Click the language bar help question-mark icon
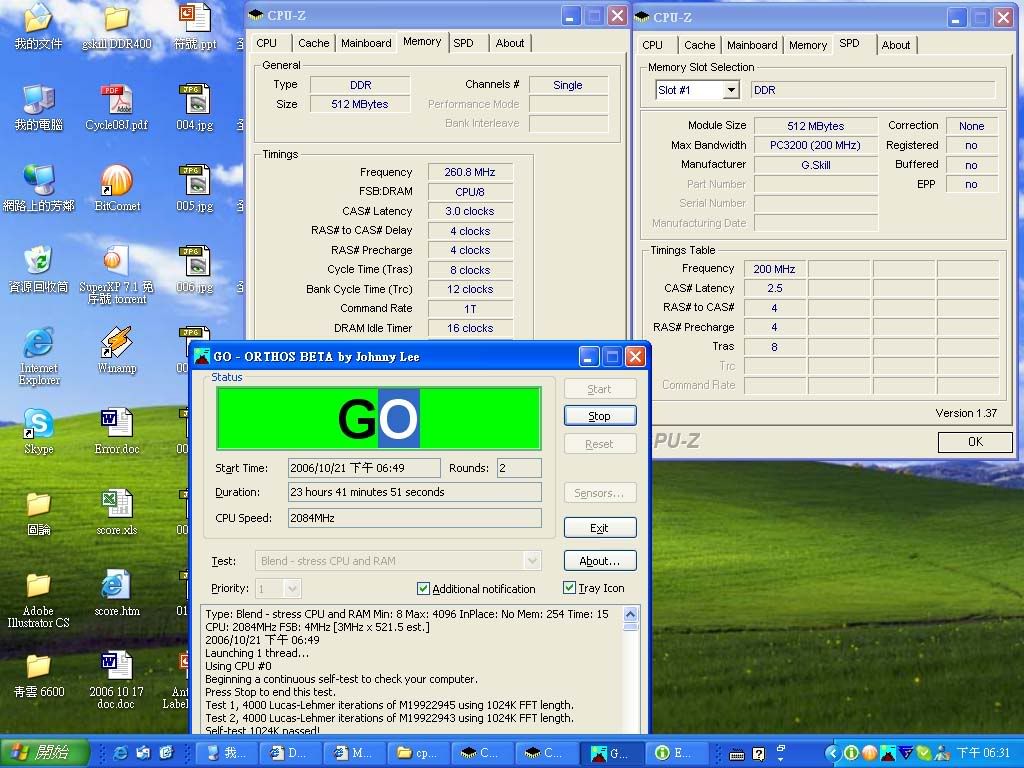The width and height of the screenshot is (1024, 768). 759,754
